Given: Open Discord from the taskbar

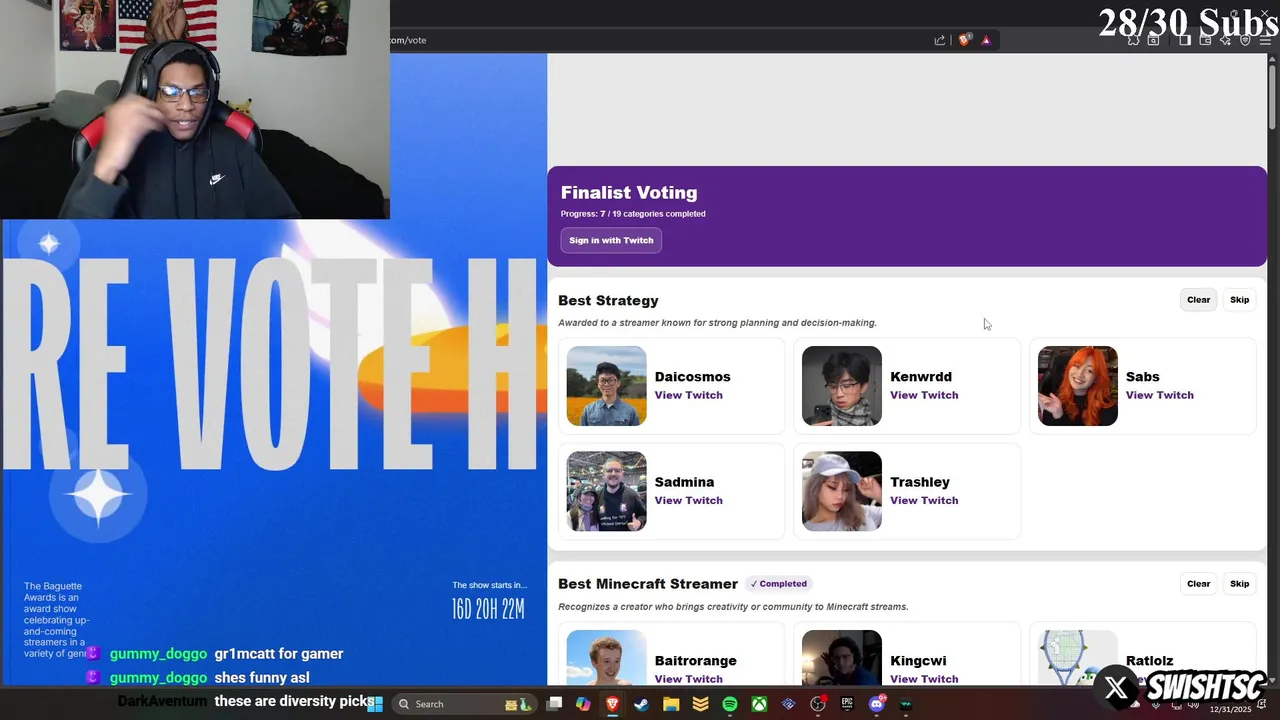Looking at the screenshot, I should click(877, 704).
